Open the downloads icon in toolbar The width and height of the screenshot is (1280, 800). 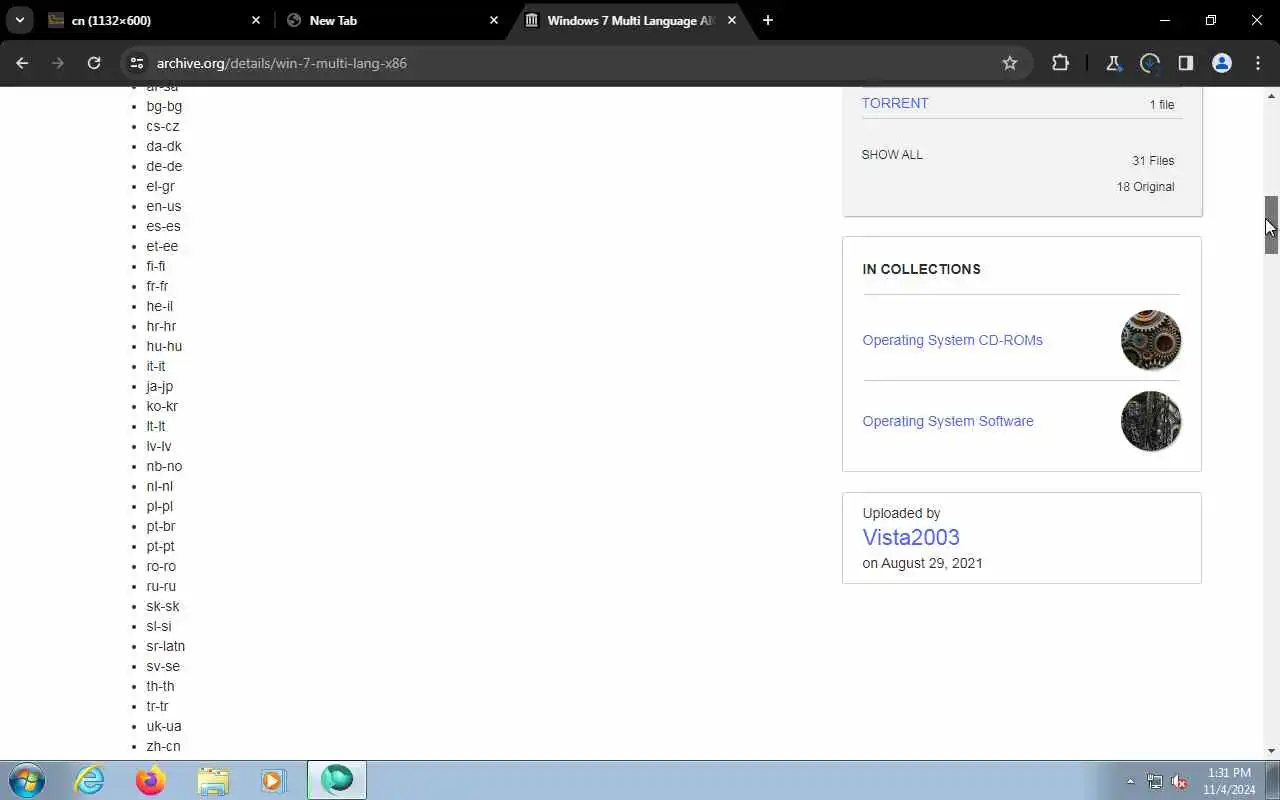click(1149, 63)
